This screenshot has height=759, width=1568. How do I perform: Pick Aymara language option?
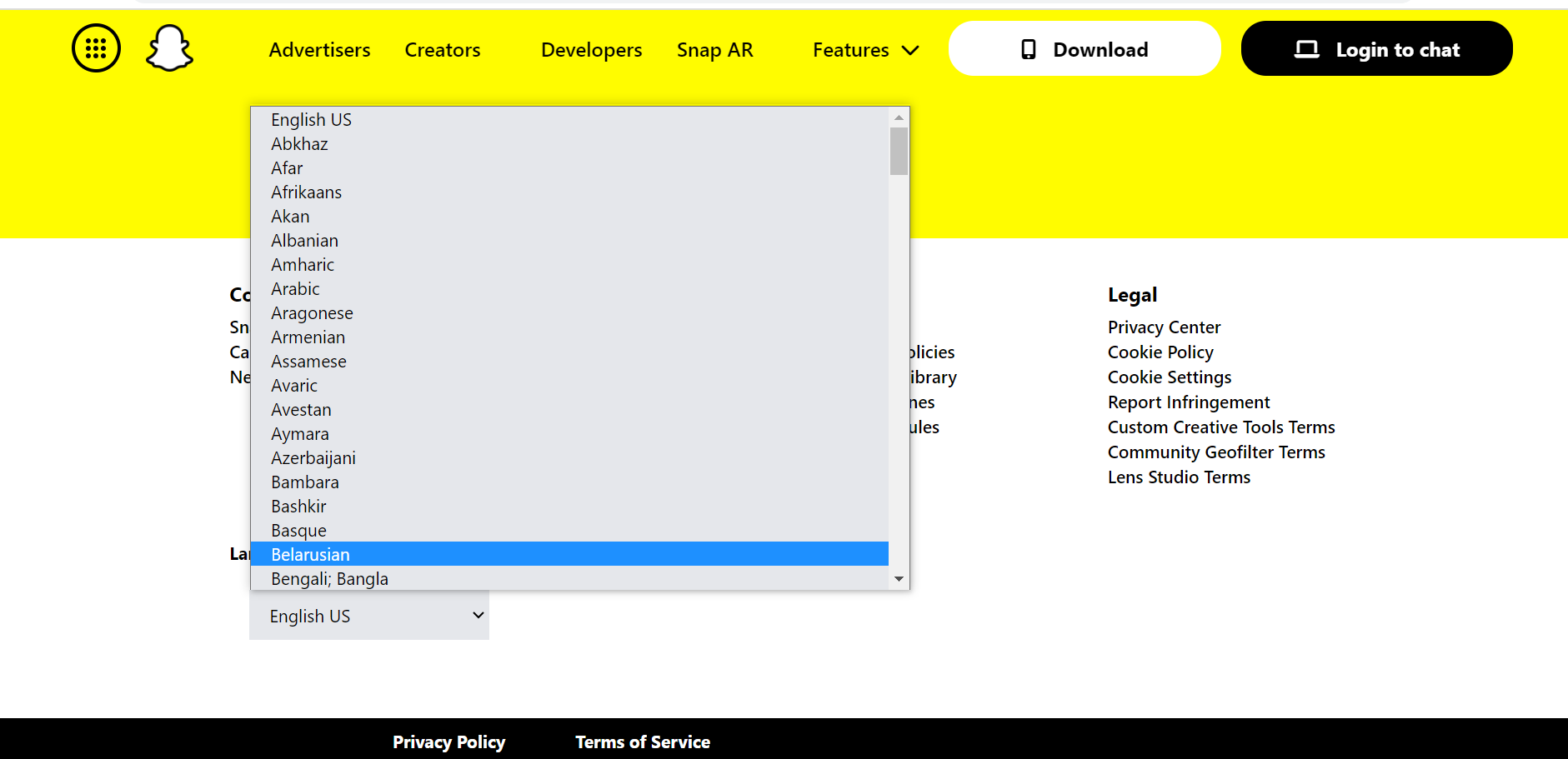click(569, 433)
